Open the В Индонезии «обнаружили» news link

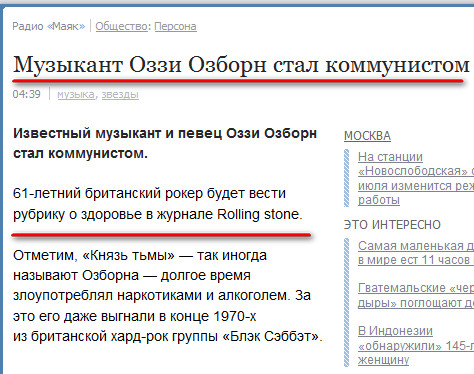[x=416, y=345]
